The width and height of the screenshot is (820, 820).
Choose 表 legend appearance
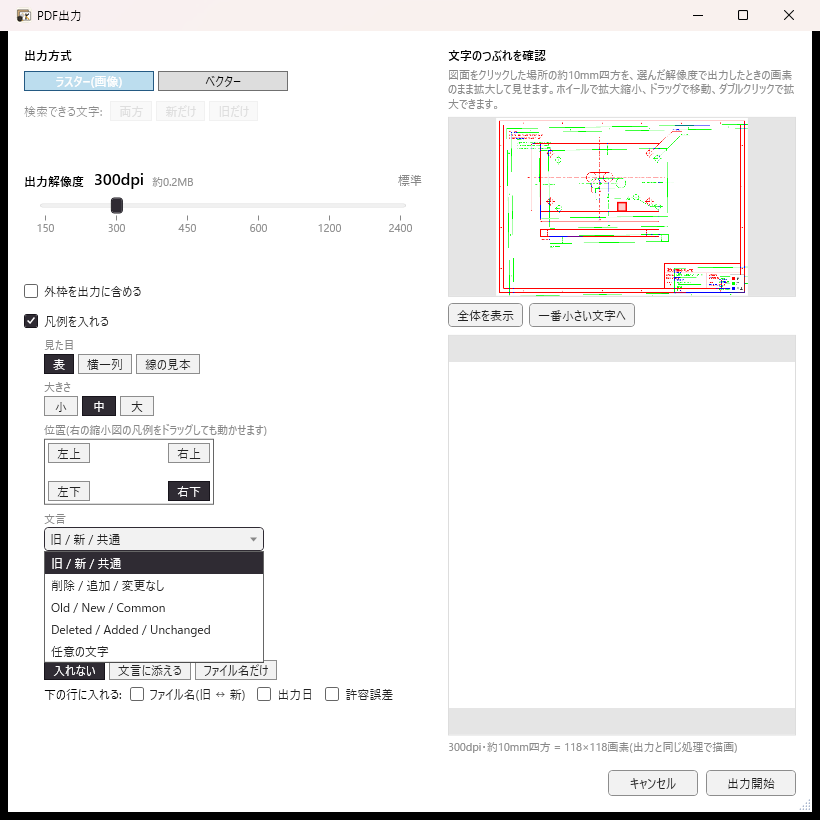59,364
